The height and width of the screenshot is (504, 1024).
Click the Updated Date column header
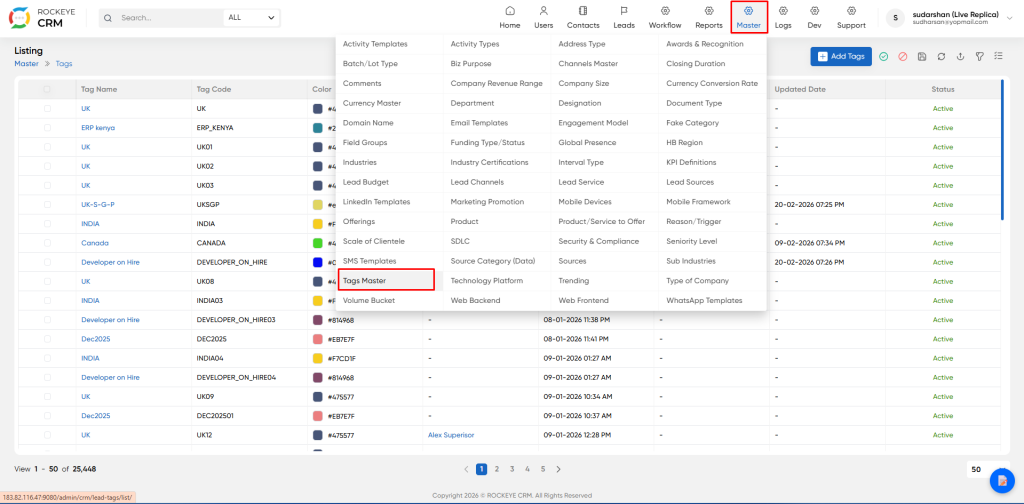tap(801, 89)
